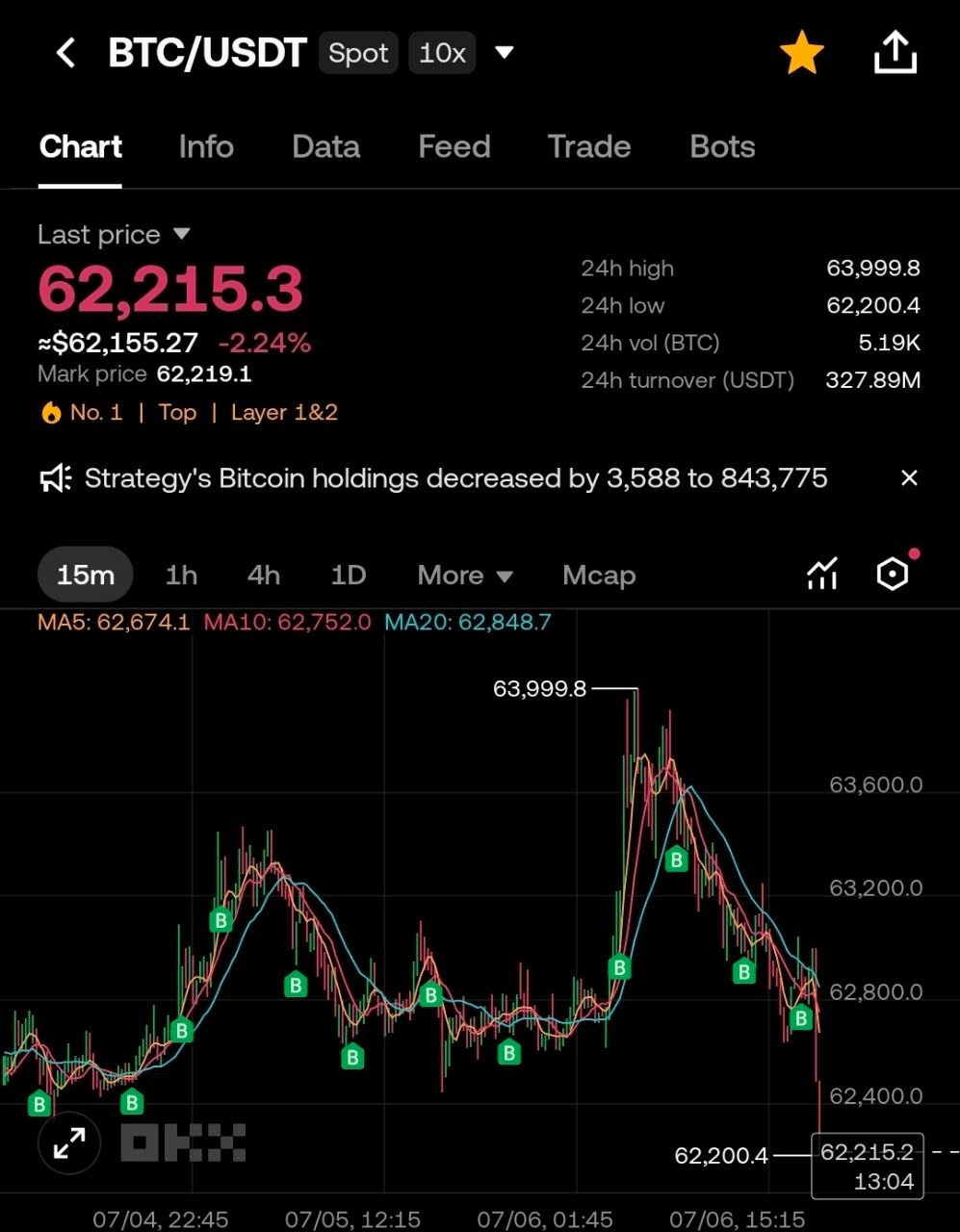Tap the Layer 1&2 category link

284,413
